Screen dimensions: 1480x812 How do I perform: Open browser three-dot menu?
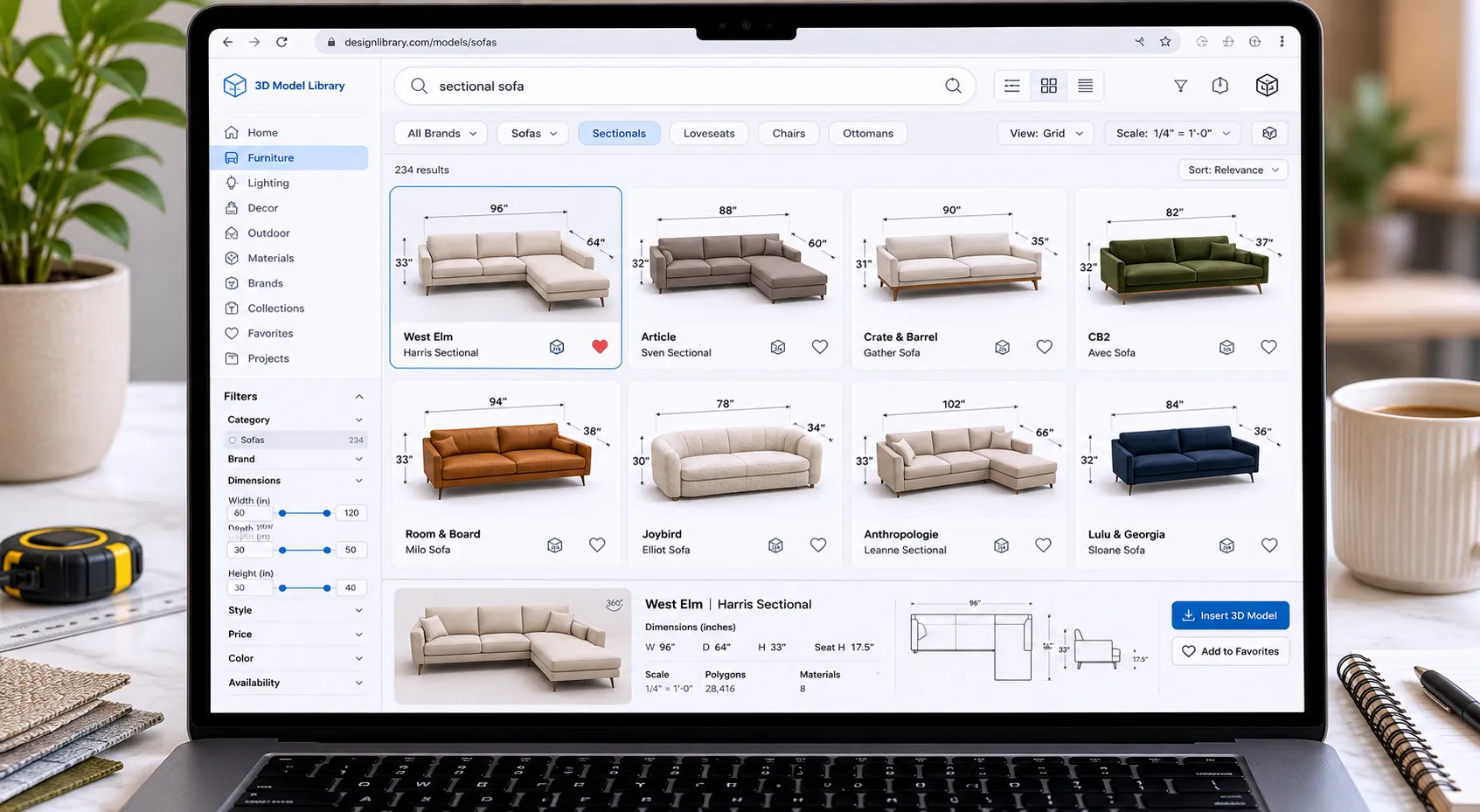point(1282,42)
